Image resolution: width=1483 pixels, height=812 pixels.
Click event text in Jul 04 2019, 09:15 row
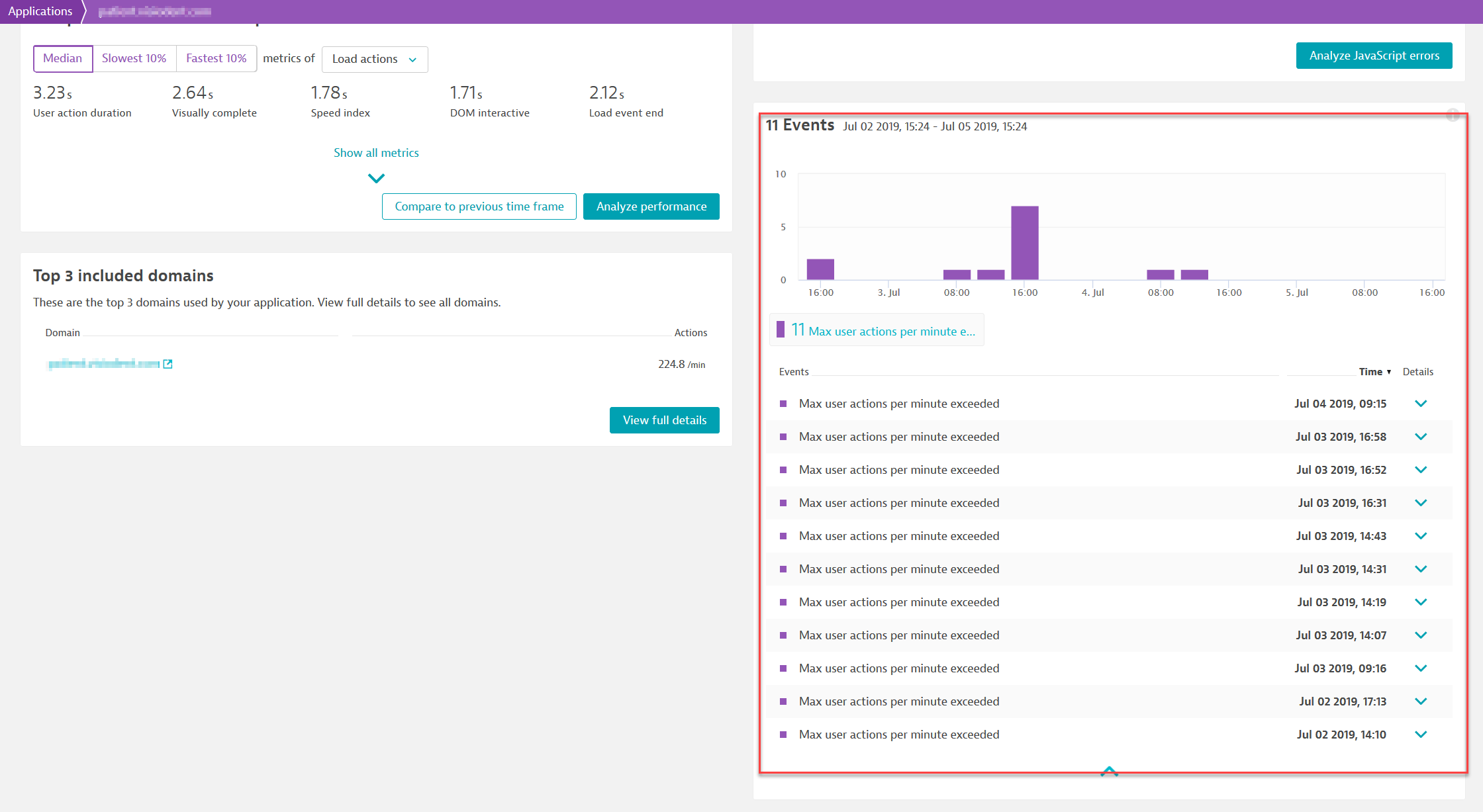[899, 404]
